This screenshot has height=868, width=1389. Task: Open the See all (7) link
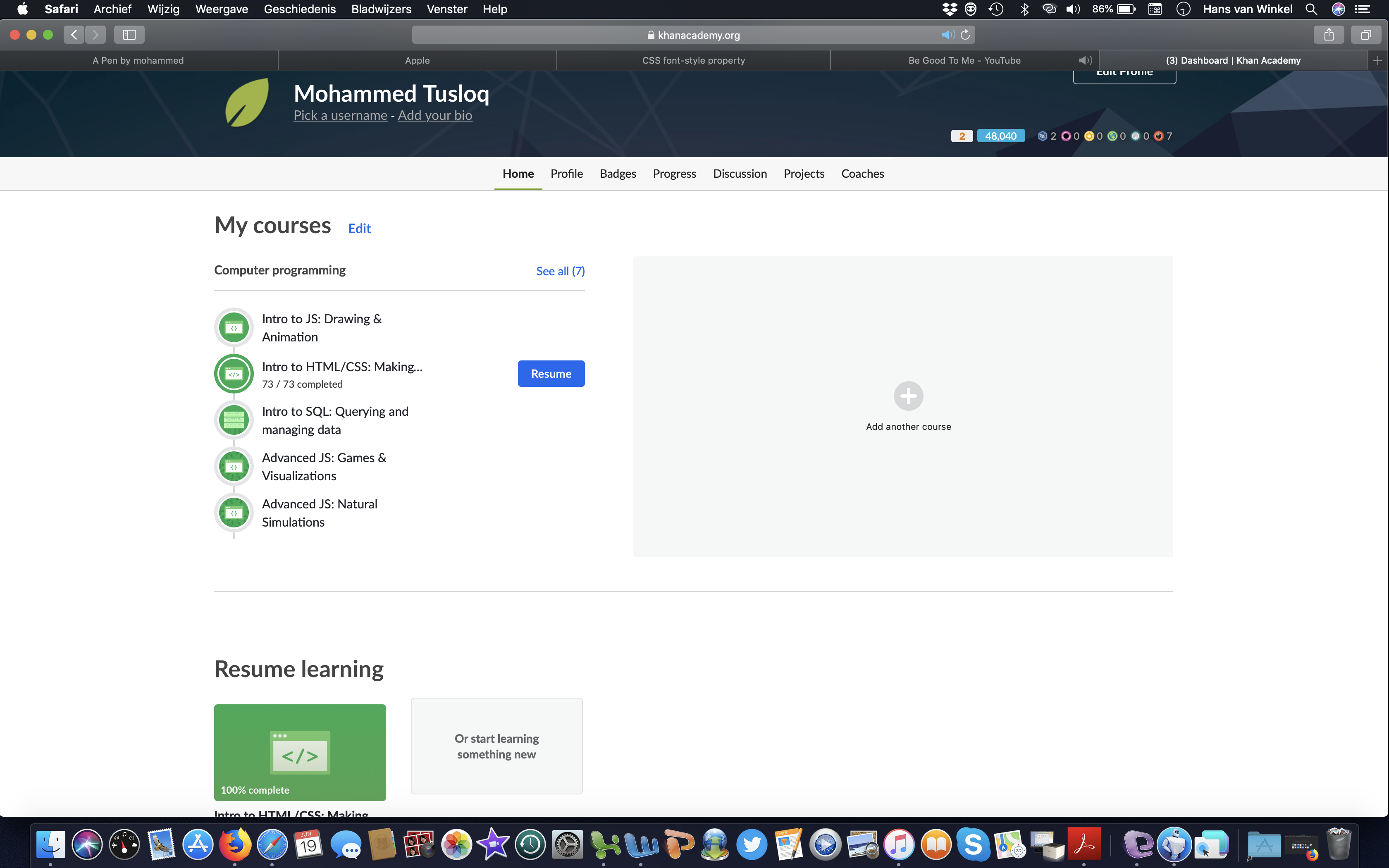tap(560, 271)
